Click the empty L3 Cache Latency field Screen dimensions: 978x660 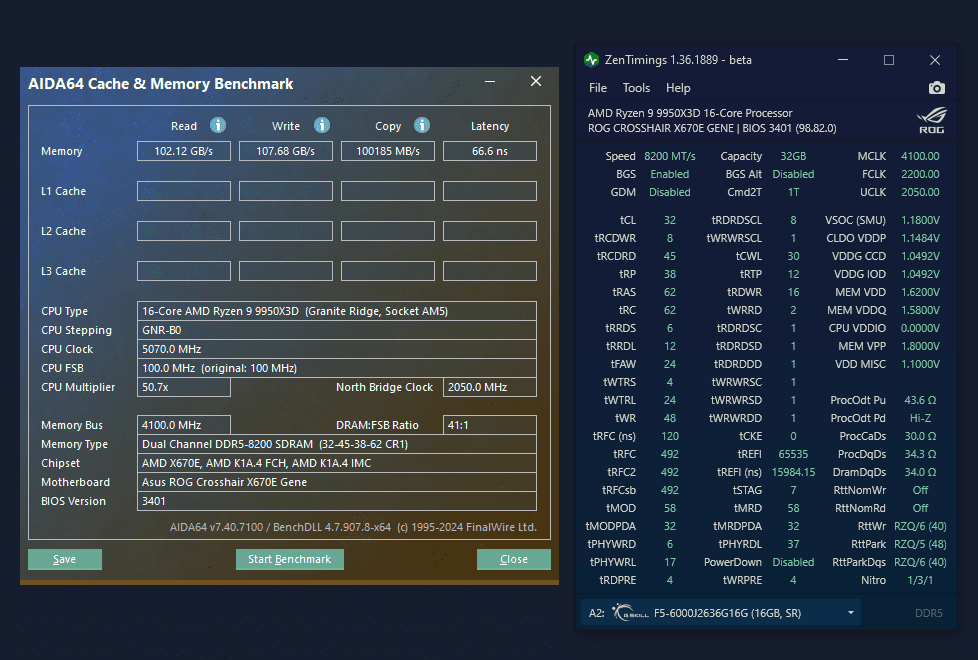pyautogui.click(x=490, y=271)
